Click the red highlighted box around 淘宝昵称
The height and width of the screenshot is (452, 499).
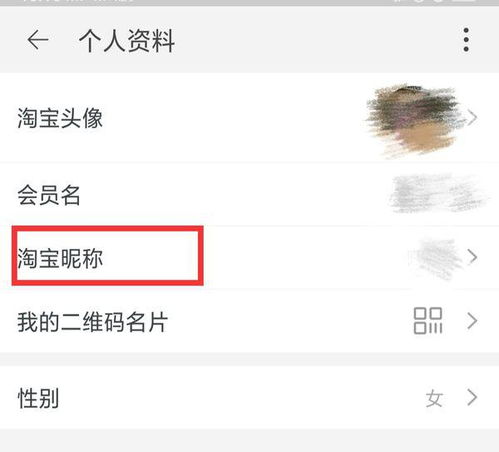point(107,256)
